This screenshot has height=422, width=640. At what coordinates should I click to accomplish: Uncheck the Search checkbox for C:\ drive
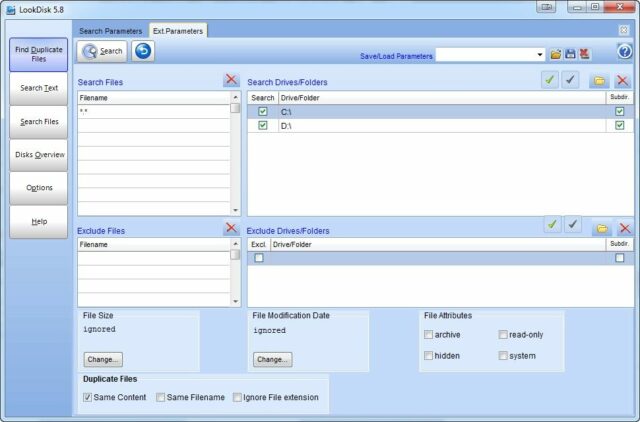pos(263,112)
